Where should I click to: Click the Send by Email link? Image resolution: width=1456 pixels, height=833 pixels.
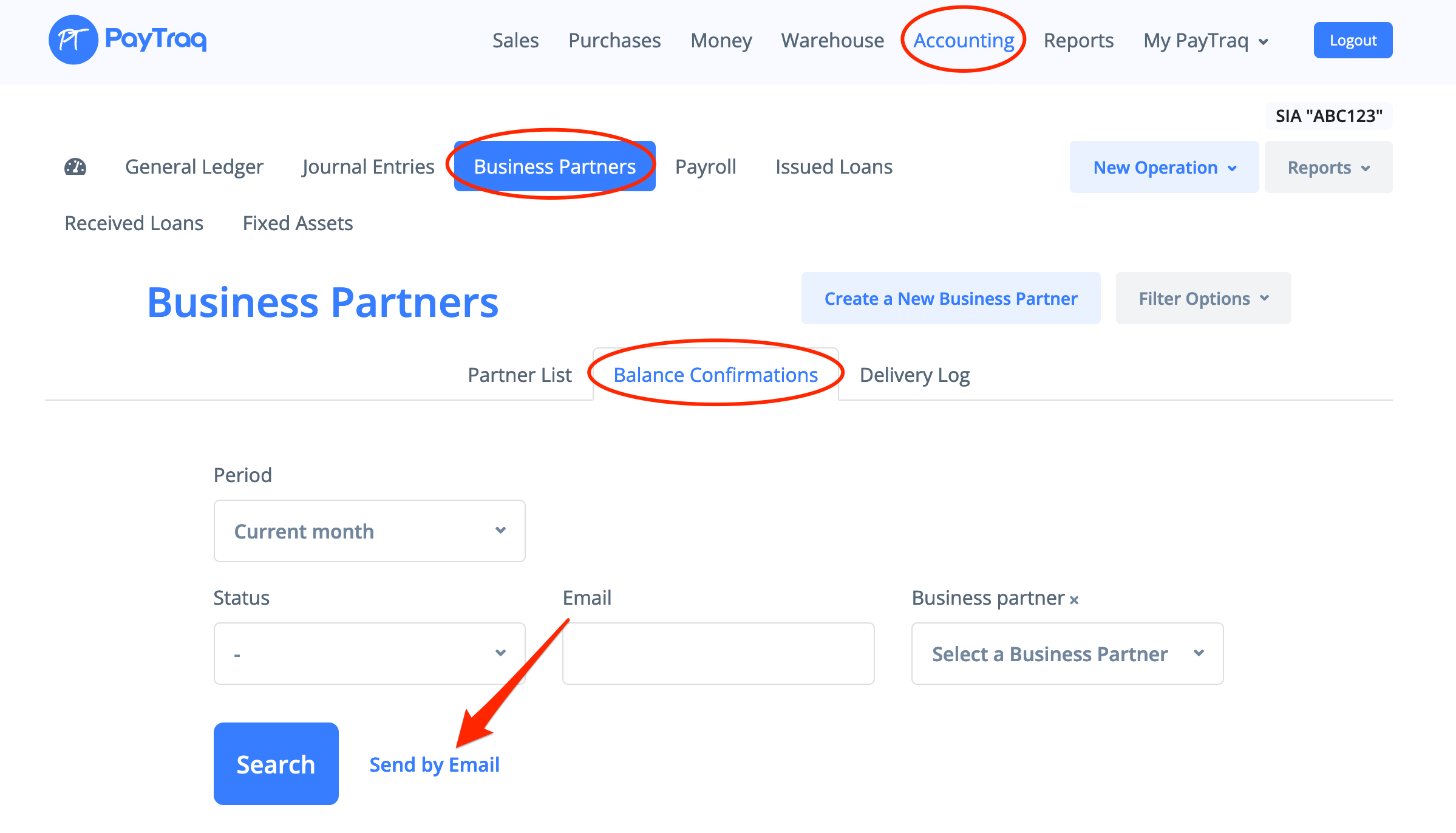click(434, 765)
